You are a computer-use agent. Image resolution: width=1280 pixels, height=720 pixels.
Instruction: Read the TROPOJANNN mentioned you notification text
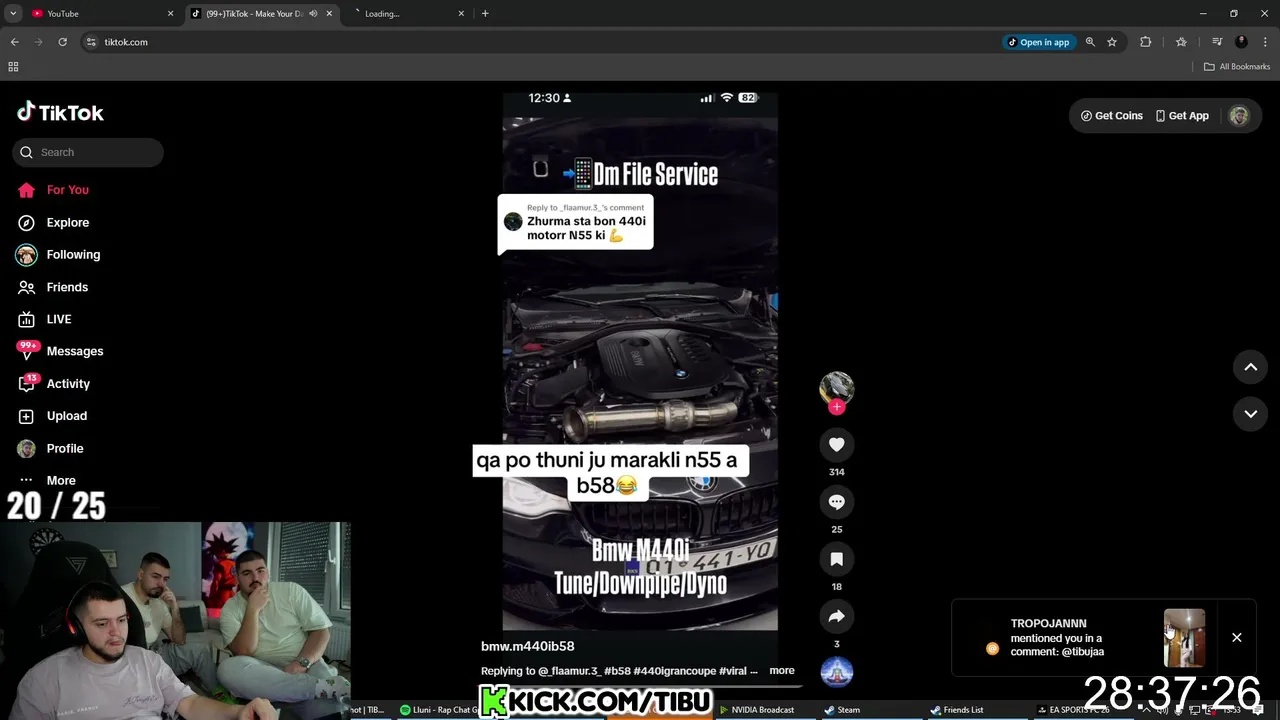pyautogui.click(x=1057, y=638)
